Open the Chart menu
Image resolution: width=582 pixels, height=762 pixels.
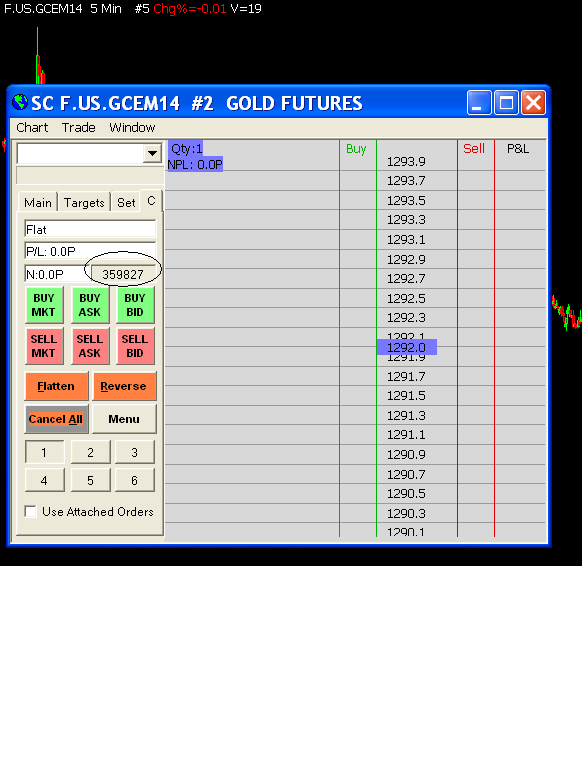click(x=32, y=127)
